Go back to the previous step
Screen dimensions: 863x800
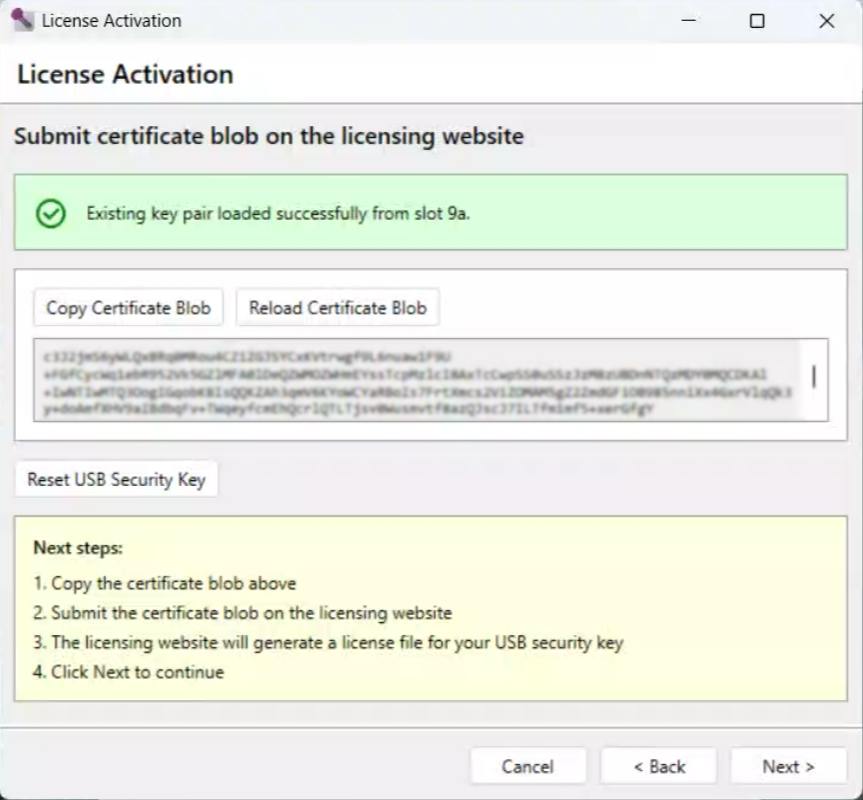[x=659, y=766]
